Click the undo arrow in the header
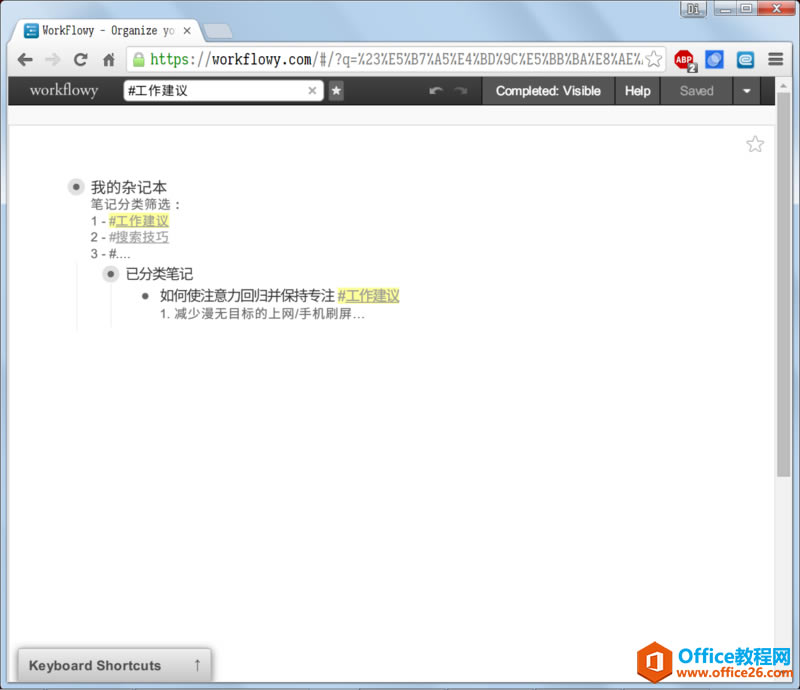800x690 pixels. point(434,91)
